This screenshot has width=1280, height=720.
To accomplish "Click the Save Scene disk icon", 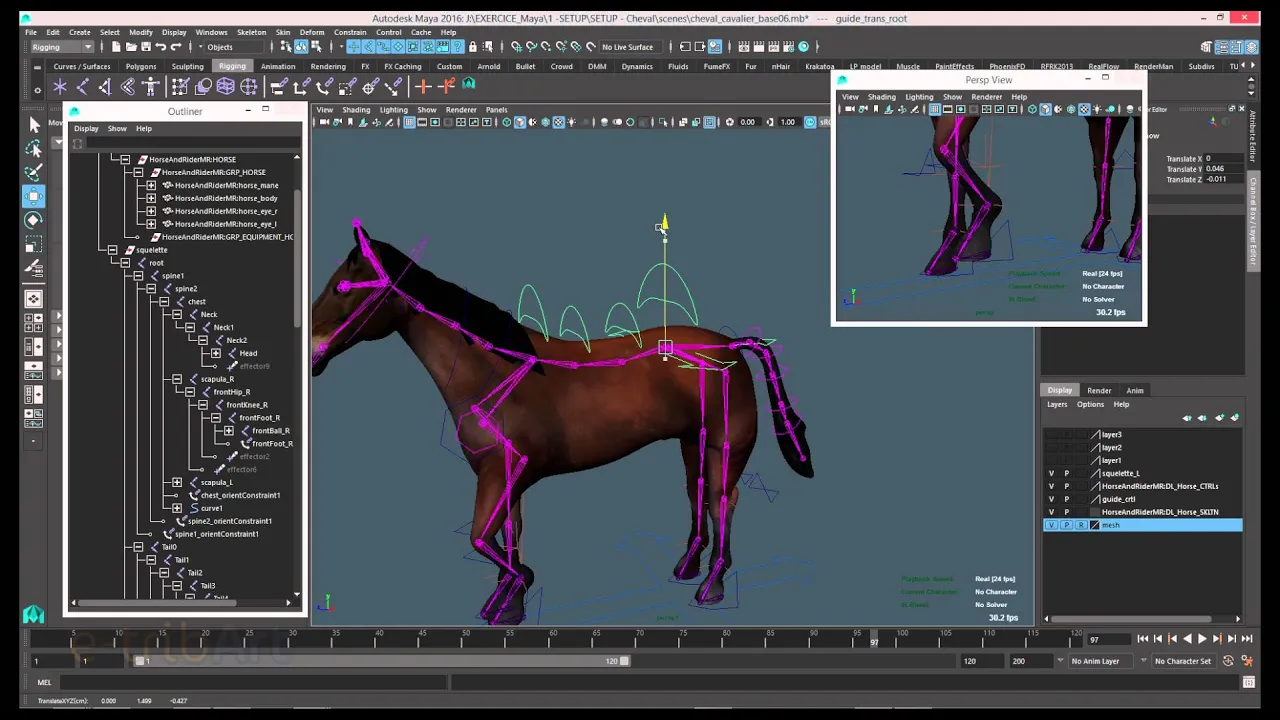I will click(145, 47).
